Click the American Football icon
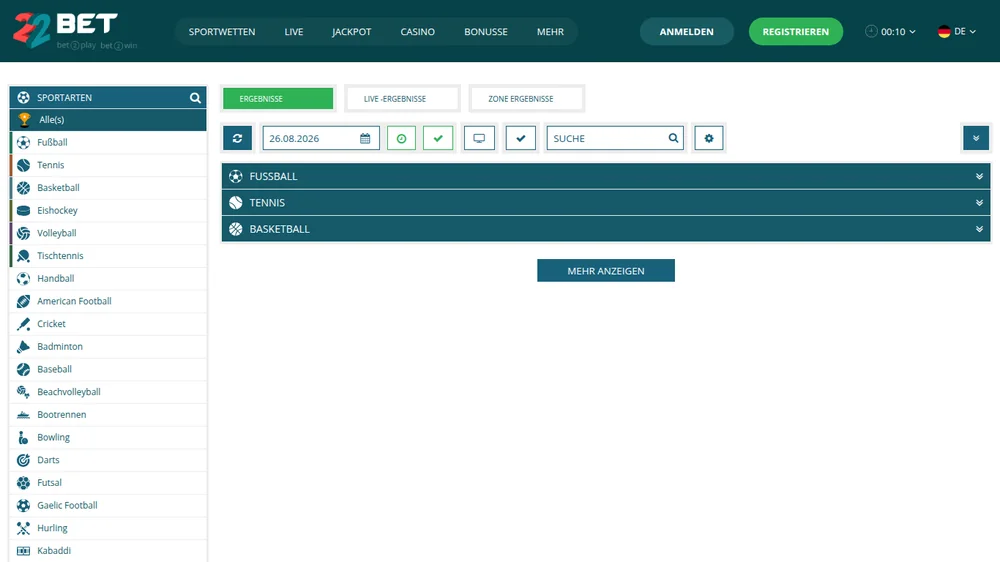Image resolution: width=1000 pixels, height=562 pixels. pyautogui.click(x=24, y=301)
